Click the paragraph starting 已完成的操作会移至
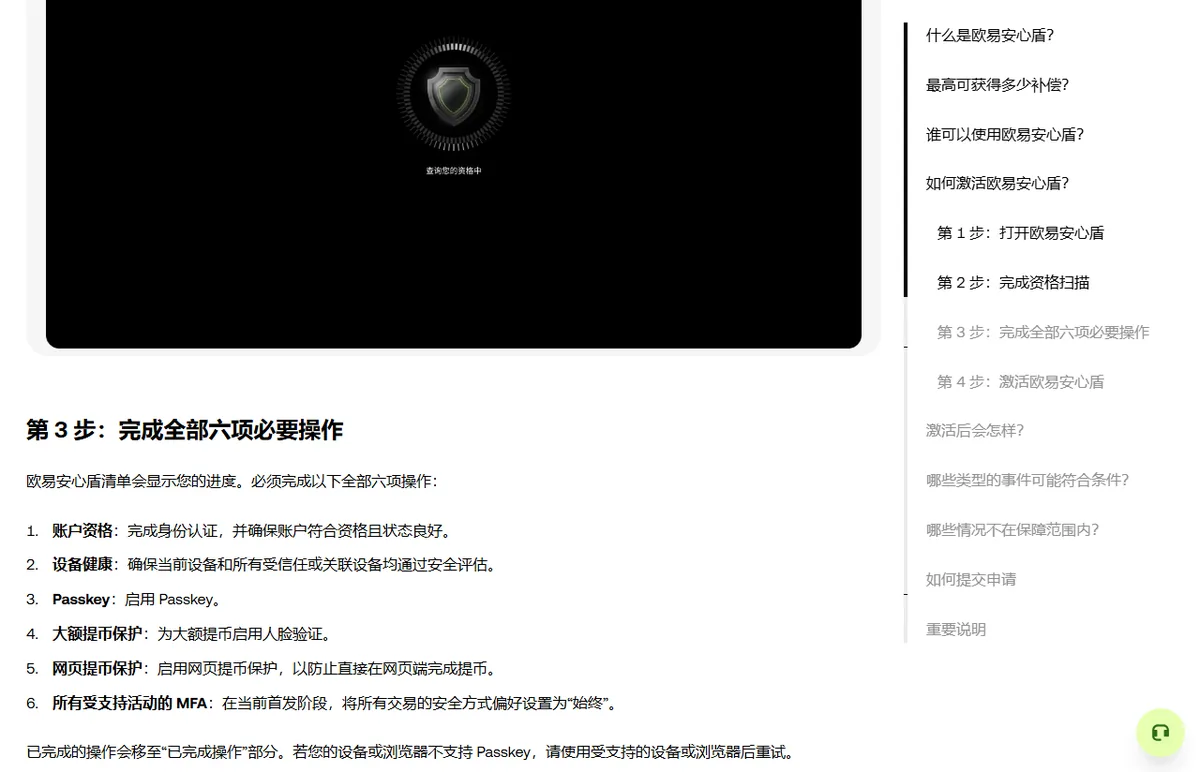The width and height of the screenshot is (1200, 772). 411,753
